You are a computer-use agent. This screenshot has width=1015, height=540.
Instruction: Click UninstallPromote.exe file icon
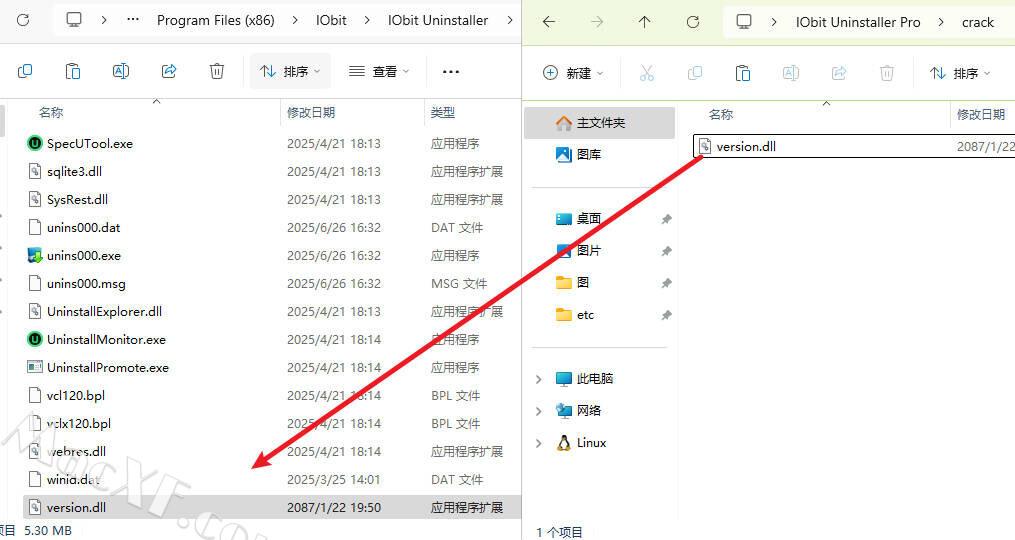pyautogui.click(x=35, y=367)
